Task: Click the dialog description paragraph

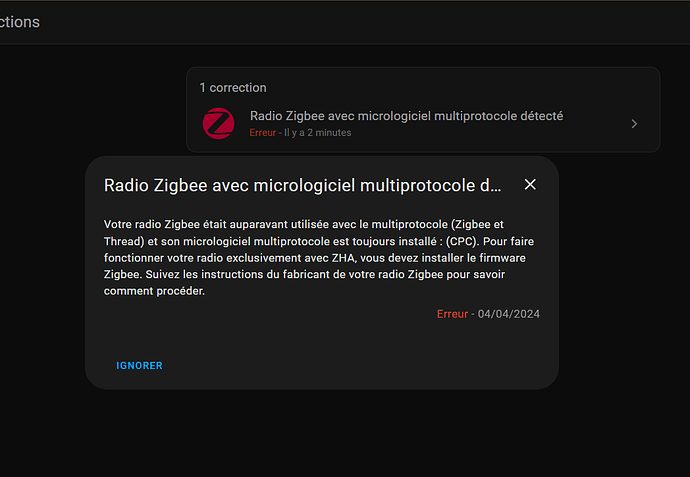Action: [321, 257]
